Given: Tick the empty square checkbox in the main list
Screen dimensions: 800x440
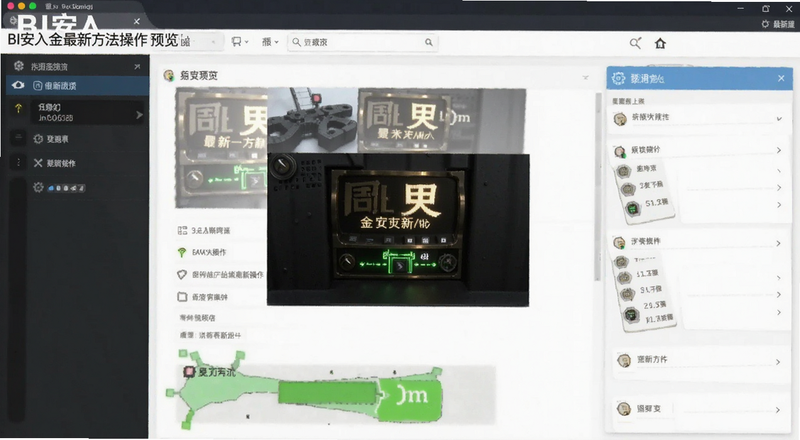Looking at the screenshot, I should pyautogui.click(x=182, y=297).
